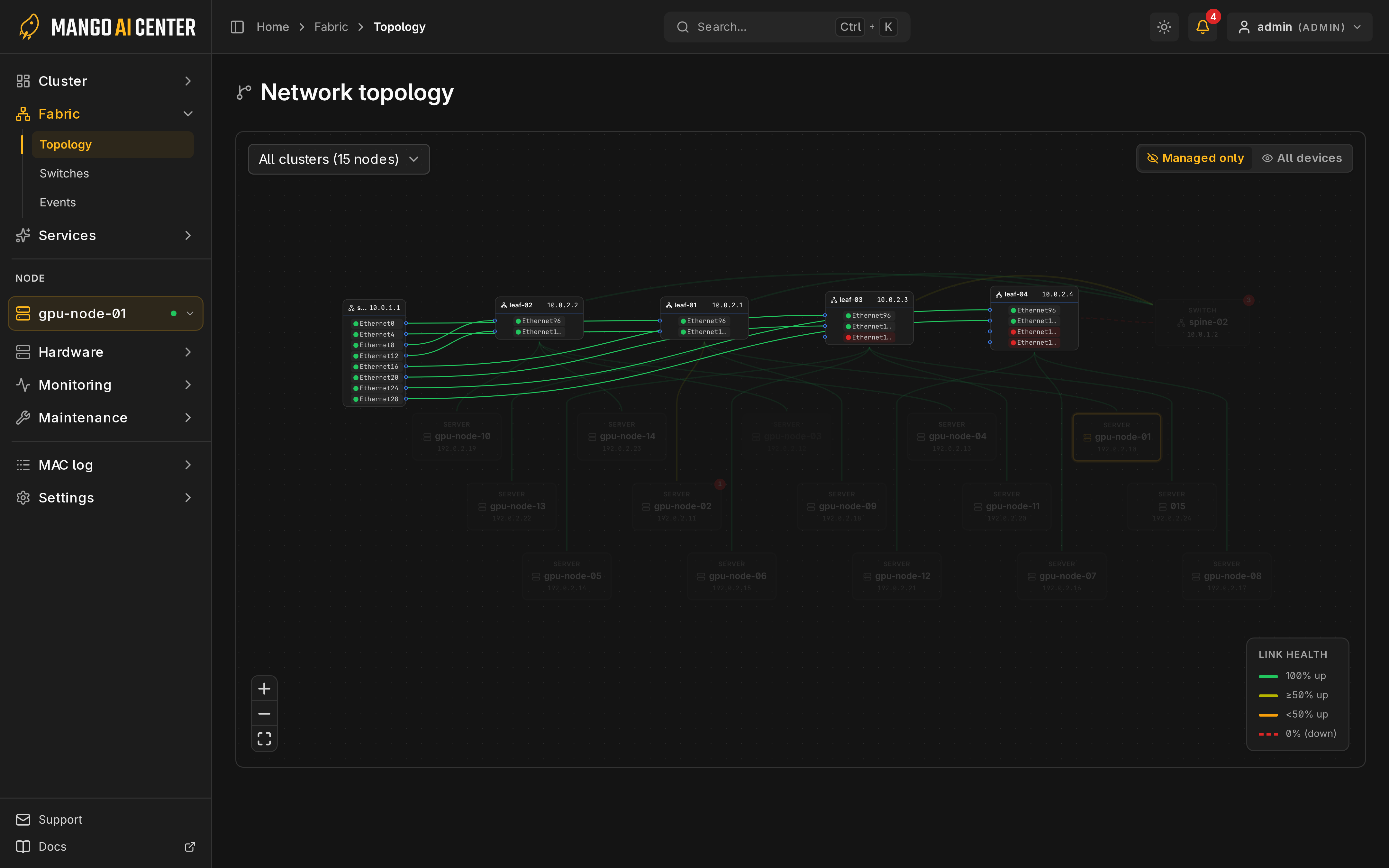Open the Events page
The image size is (1389, 868).
113,203
